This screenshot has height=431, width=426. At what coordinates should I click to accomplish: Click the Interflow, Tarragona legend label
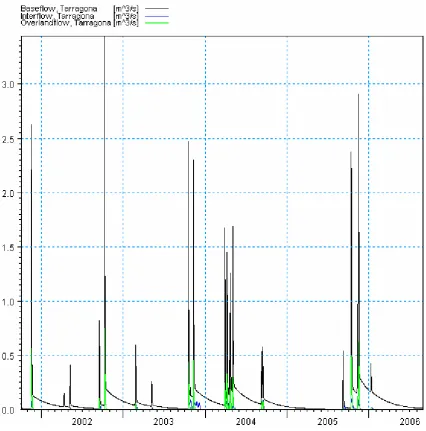point(57,16)
